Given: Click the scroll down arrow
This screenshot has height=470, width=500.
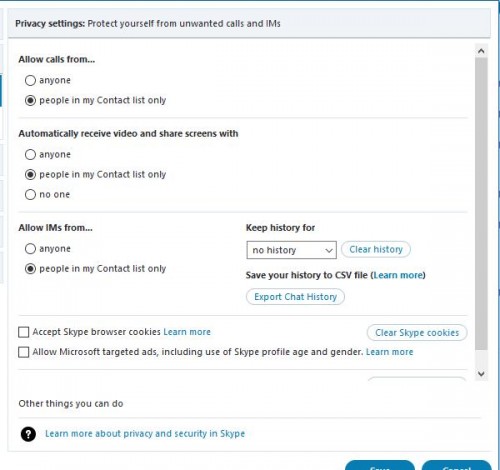Looking at the screenshot, I should pos(481,374).
